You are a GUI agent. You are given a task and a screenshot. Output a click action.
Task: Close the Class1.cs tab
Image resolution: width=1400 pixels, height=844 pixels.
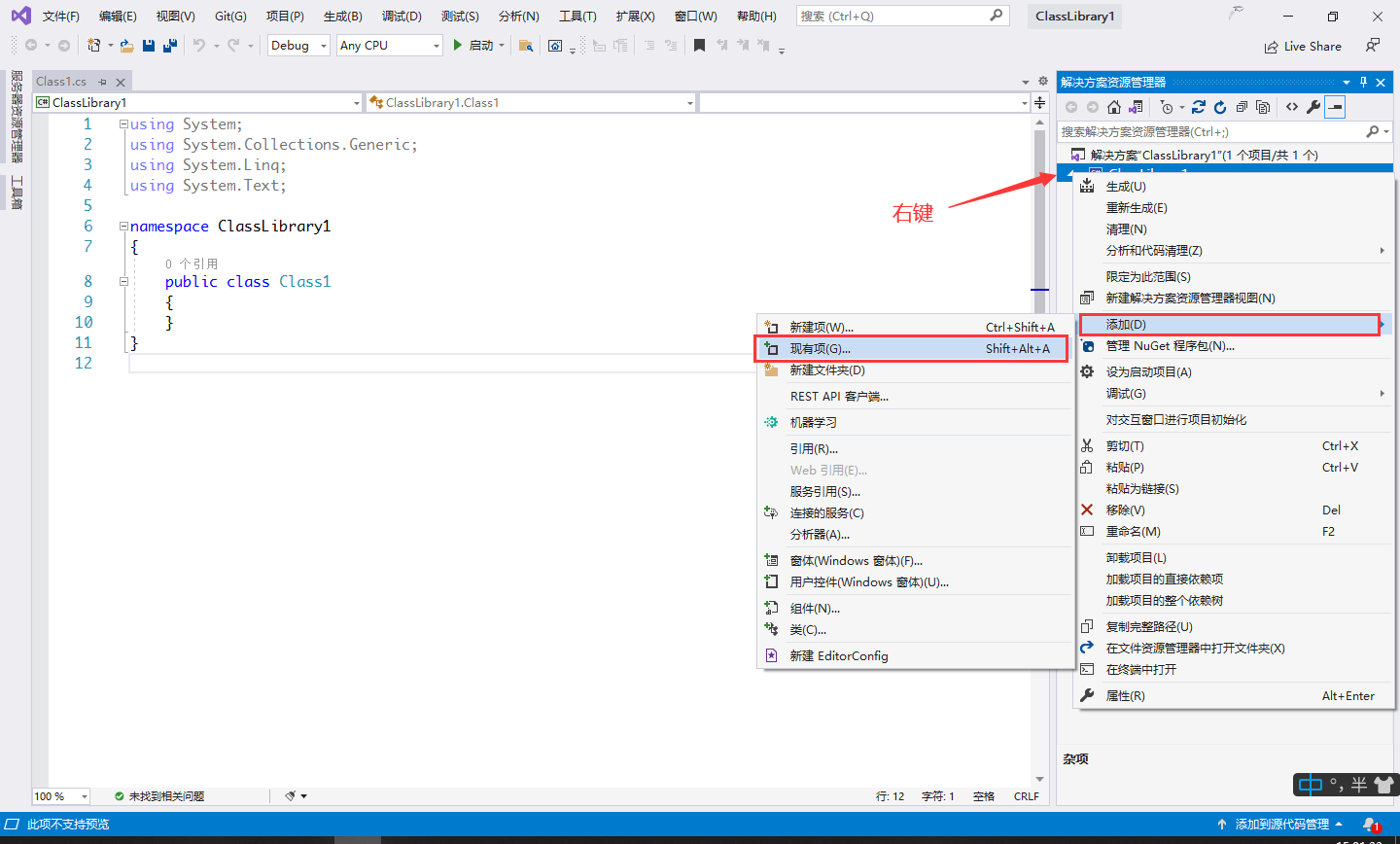coord(121,82)
